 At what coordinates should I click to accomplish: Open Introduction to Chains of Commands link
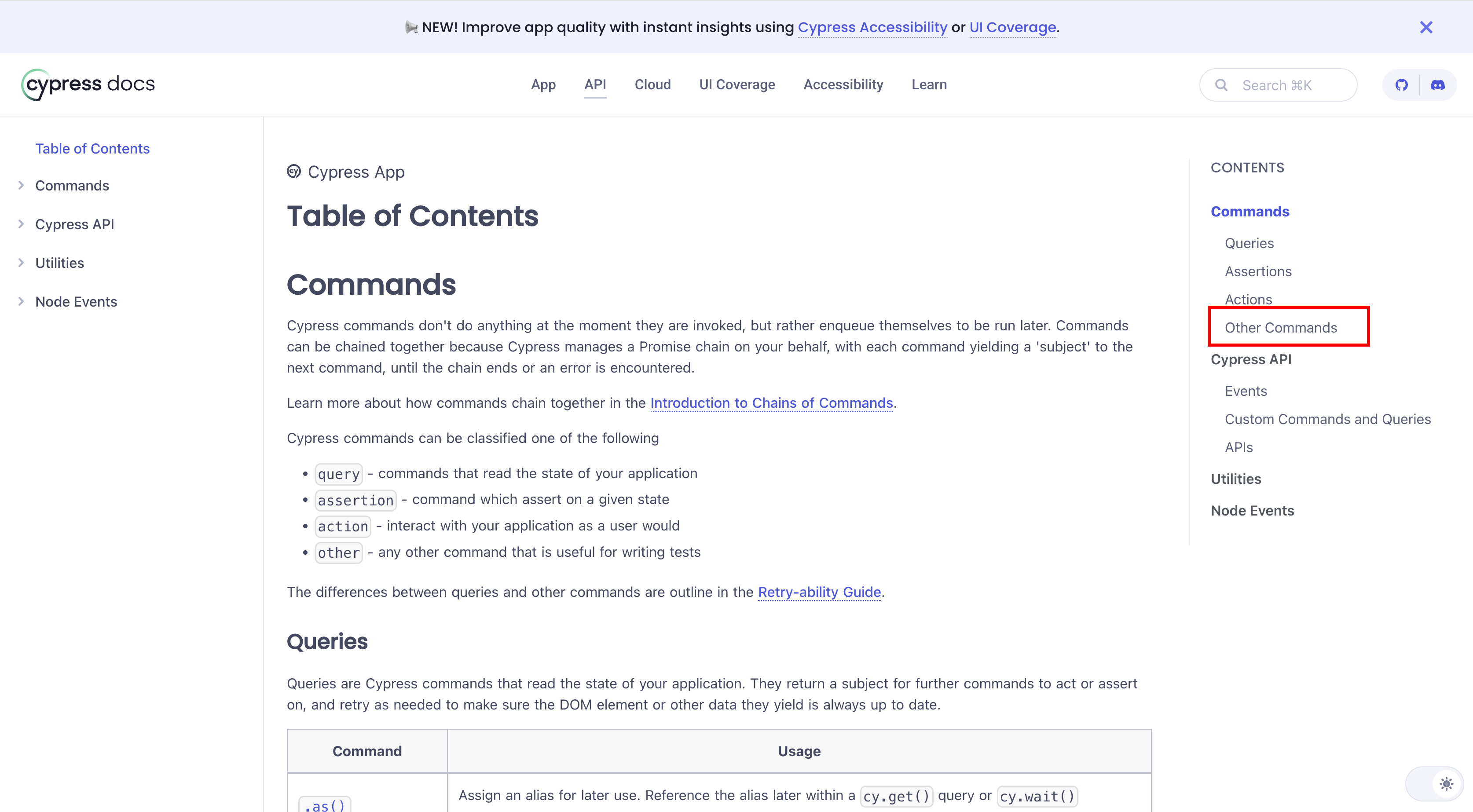tap(771, 403)
